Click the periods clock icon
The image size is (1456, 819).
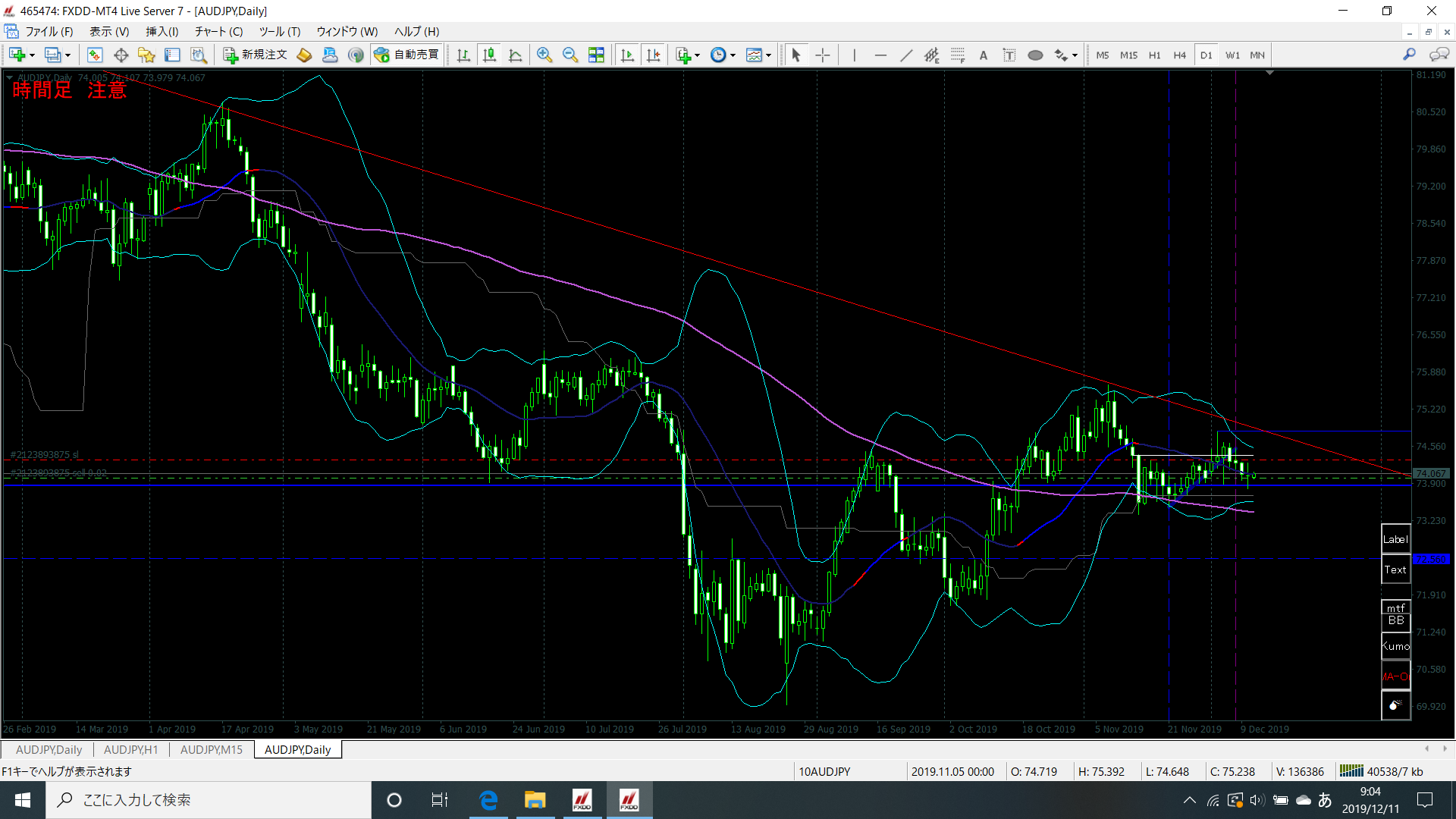pyautogui.click(x=718, y=55)
